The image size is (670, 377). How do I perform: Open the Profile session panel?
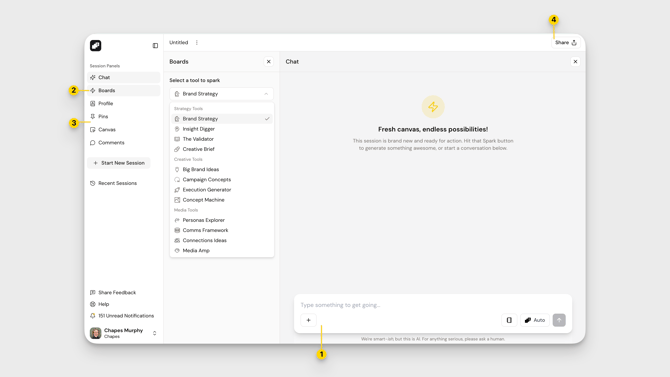pyautogui.click(x=123, y=103)
